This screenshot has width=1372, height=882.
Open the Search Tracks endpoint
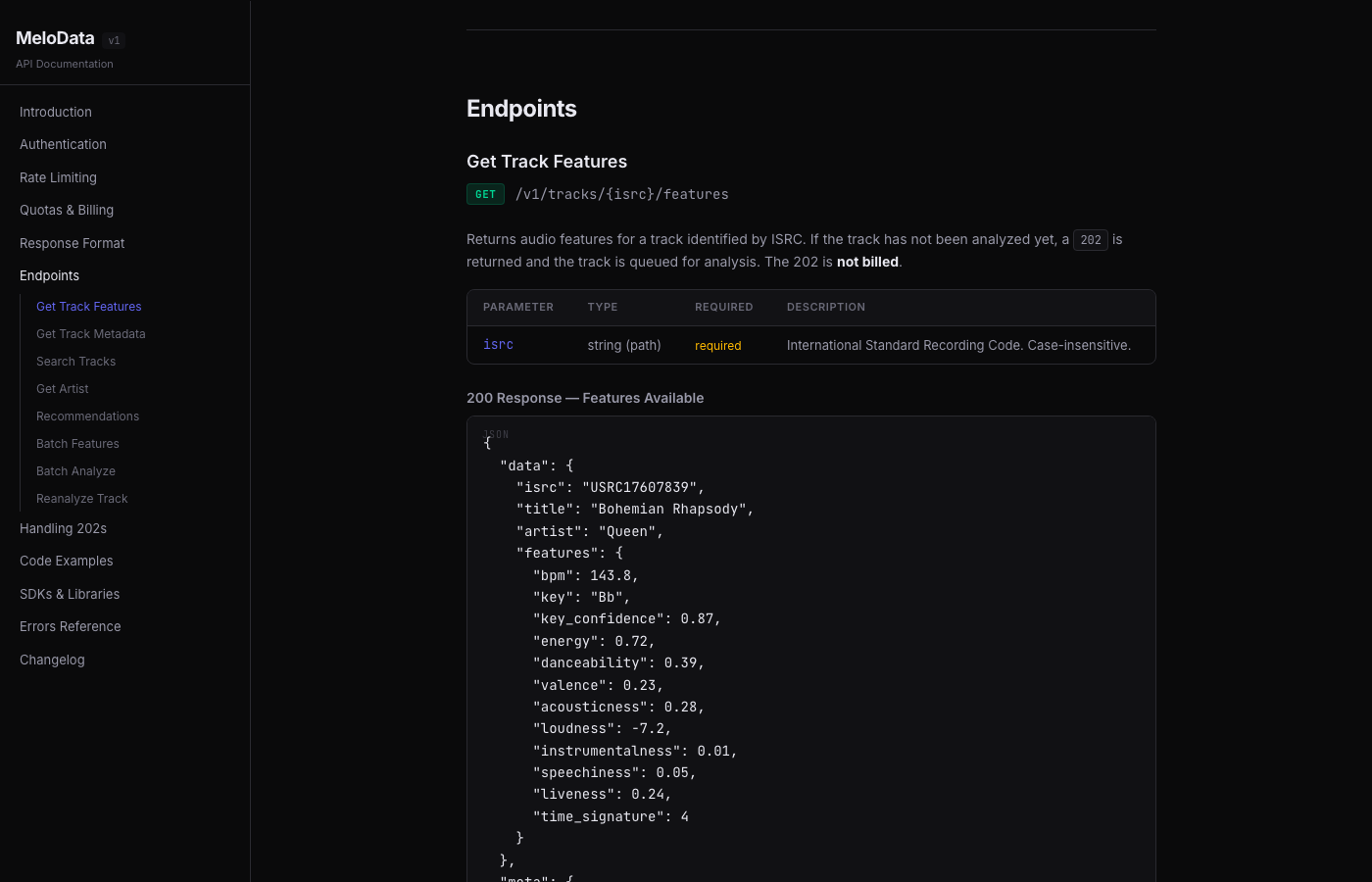coord(75,361)
